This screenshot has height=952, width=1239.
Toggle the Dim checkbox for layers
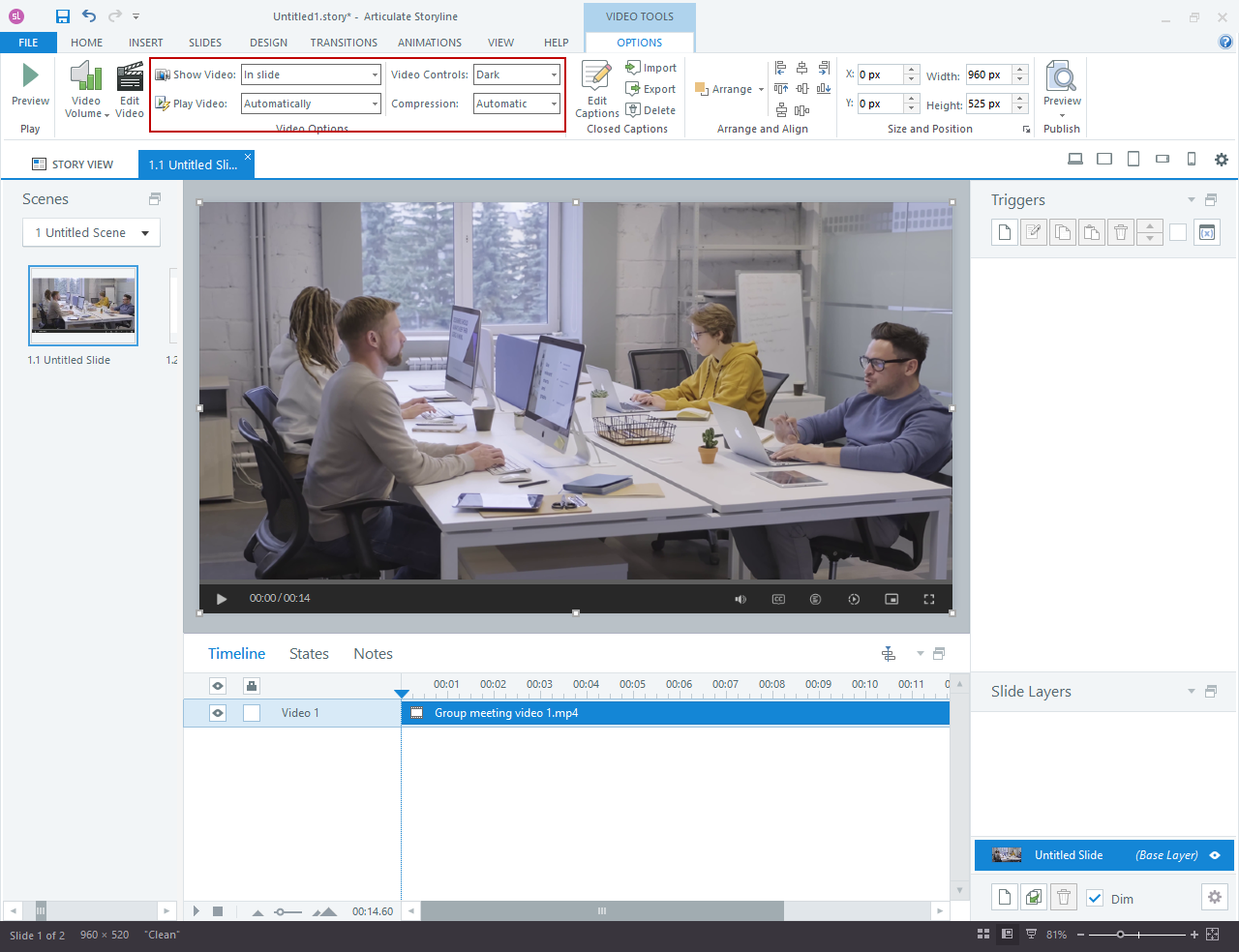tap(1095, 899)
